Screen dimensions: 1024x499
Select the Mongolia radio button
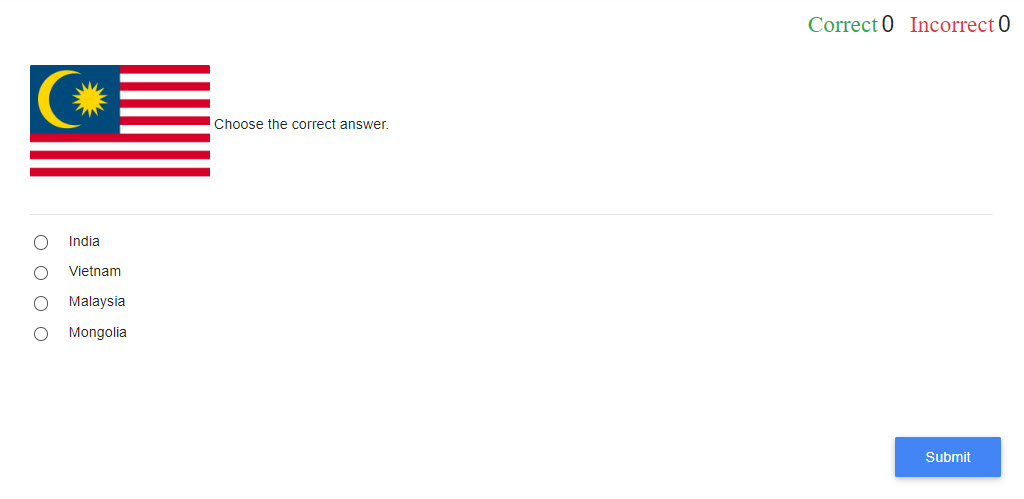coord(41,333)
